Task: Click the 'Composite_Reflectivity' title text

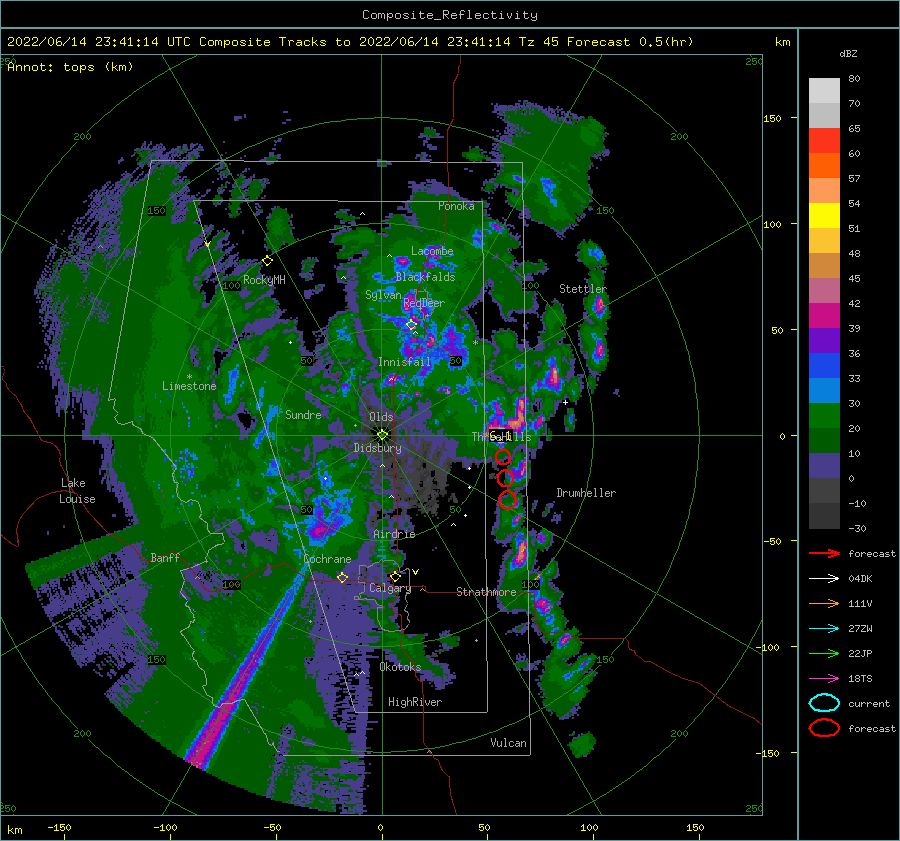Action: pyautogui.click(x=449, y=15)
